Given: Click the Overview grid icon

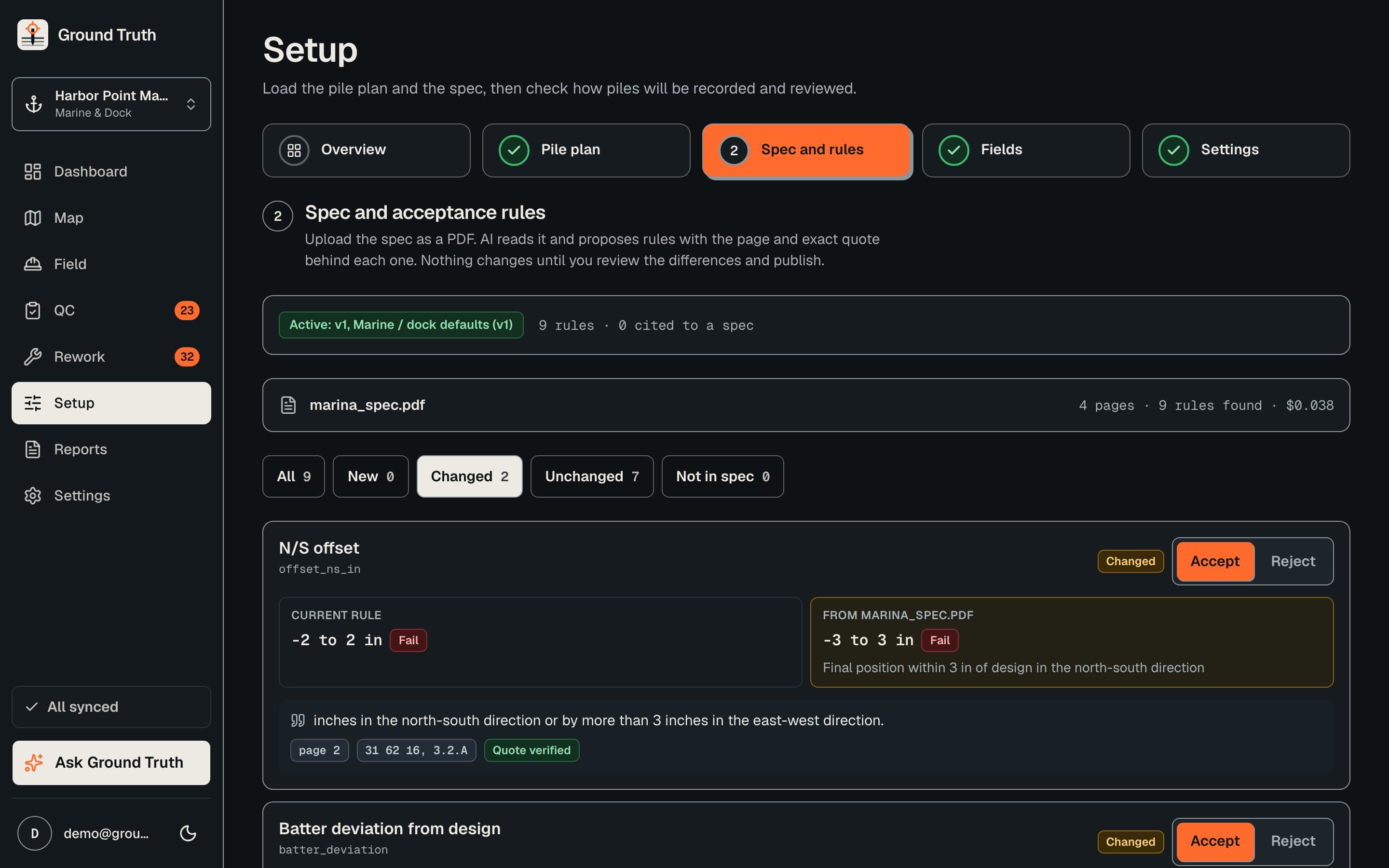Looking at the screenshot, I should (295, 150).
